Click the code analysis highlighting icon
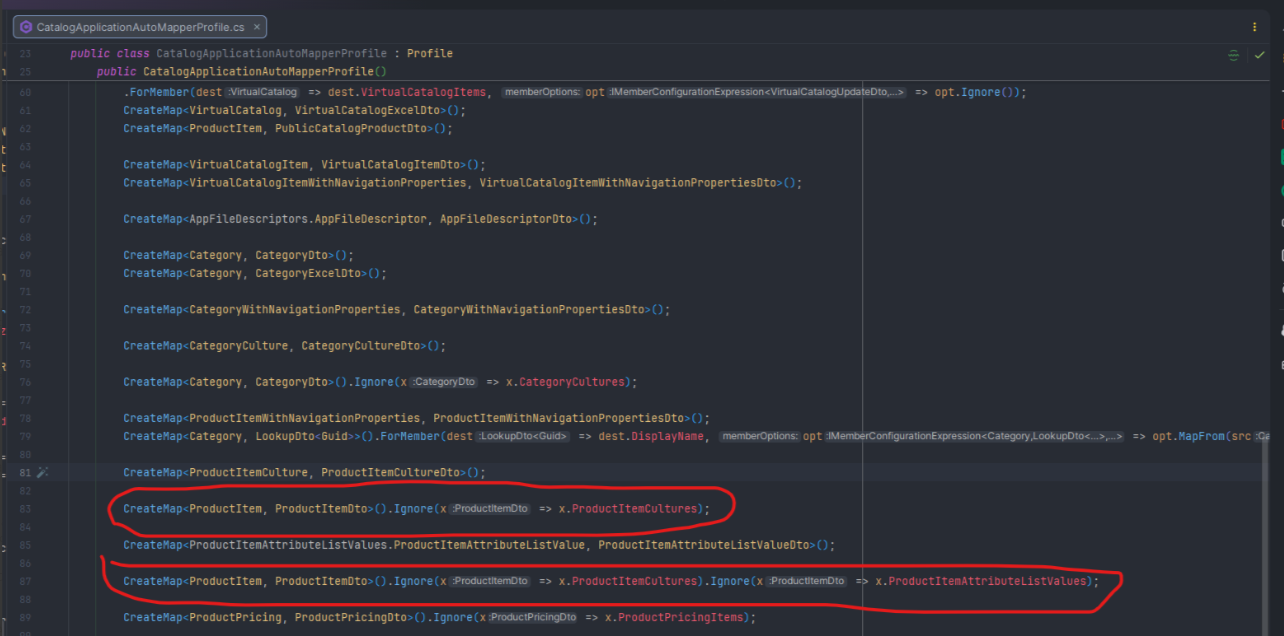 click(x=1234, y=55)
